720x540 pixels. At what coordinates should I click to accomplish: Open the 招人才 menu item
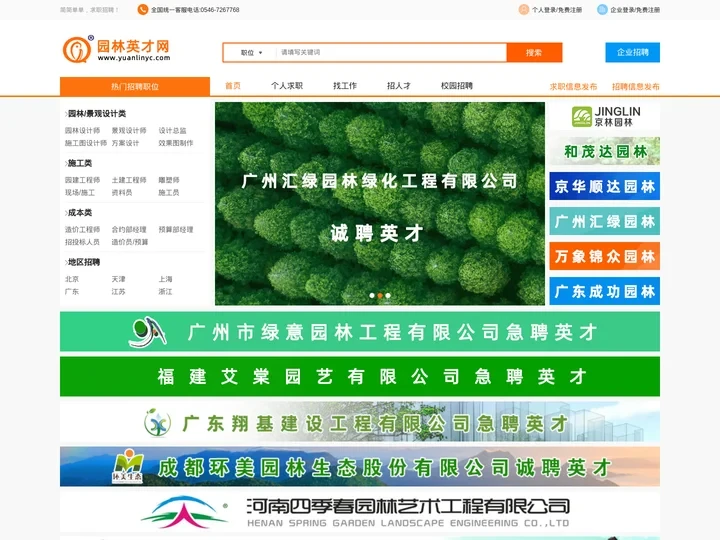[x=399, y=86]
